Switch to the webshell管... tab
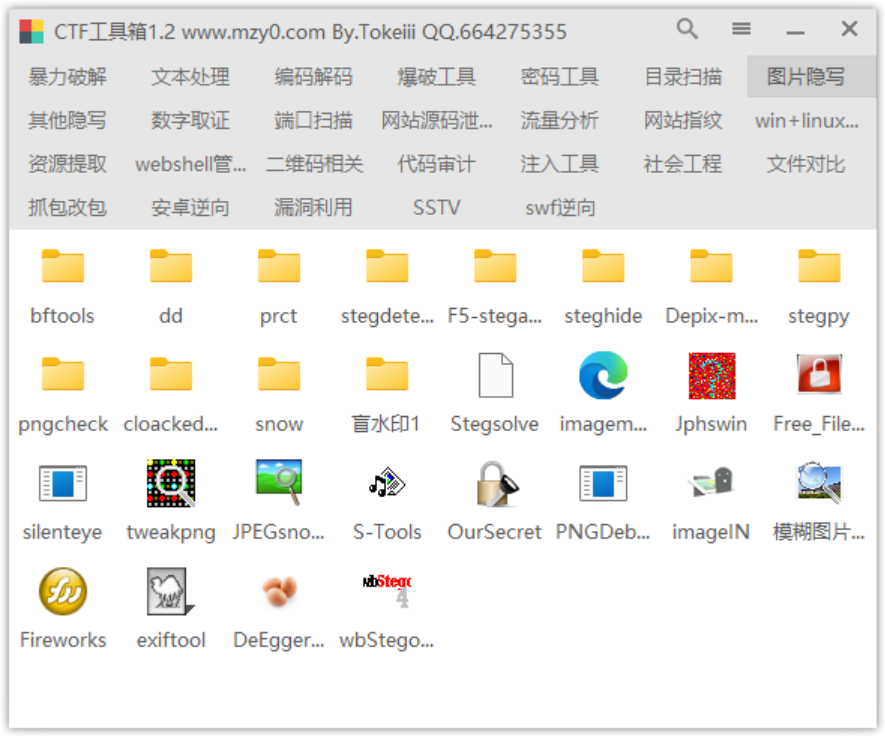Image resolution: width=885 pixels, height=736 pixels. (191, 164)
